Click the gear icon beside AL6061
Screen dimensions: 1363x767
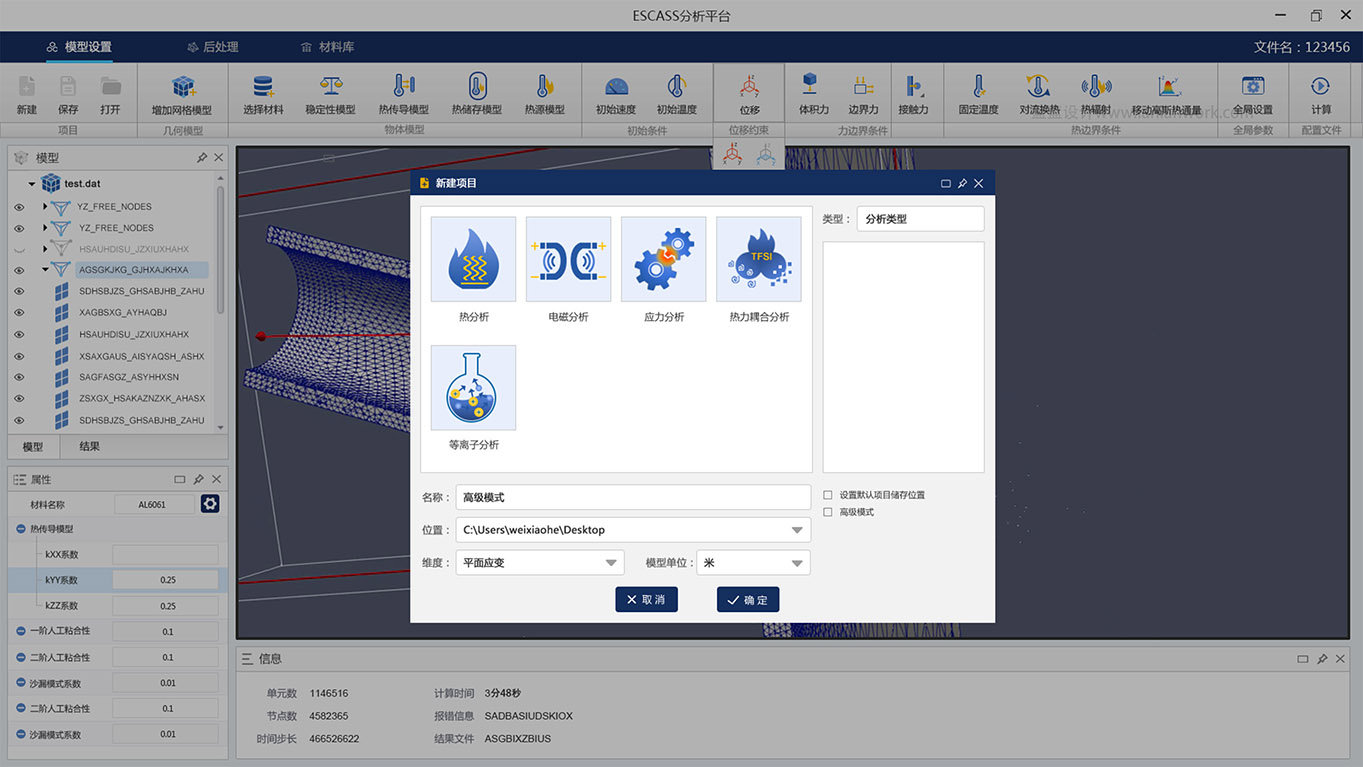(210, 504)
